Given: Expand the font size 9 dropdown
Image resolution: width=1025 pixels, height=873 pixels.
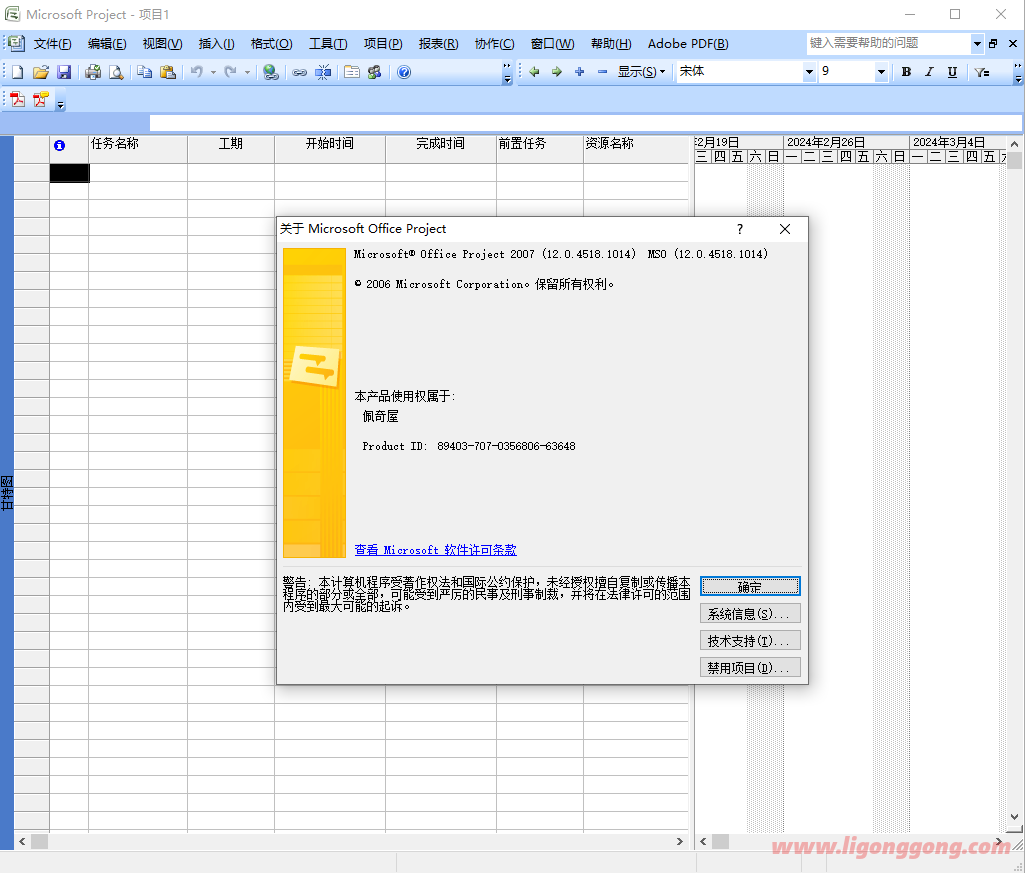Looking at the screenshot, I should tap(881, 72).
